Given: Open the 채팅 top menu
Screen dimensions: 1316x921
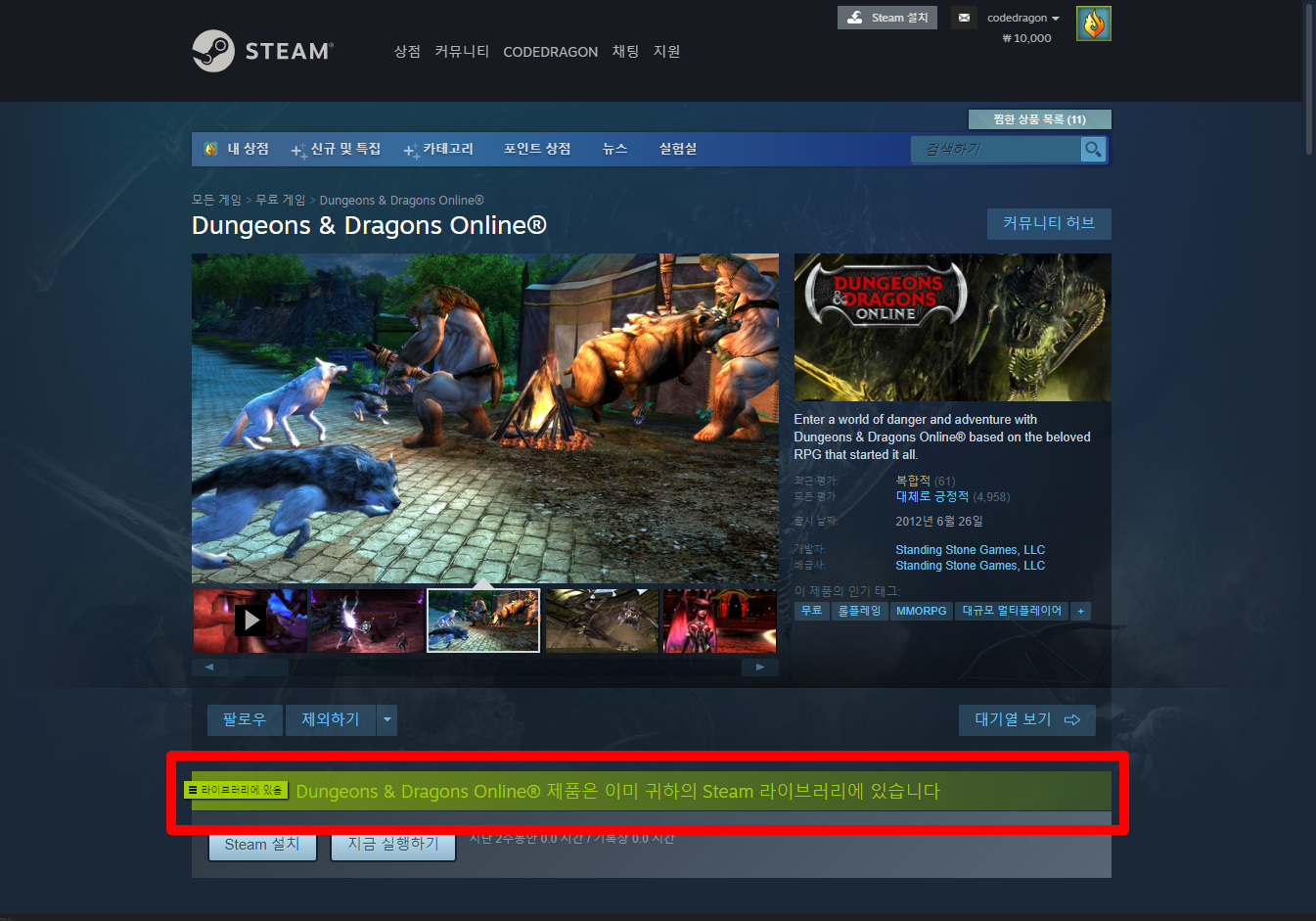Looking at the screenshot, I should point(625,51).
